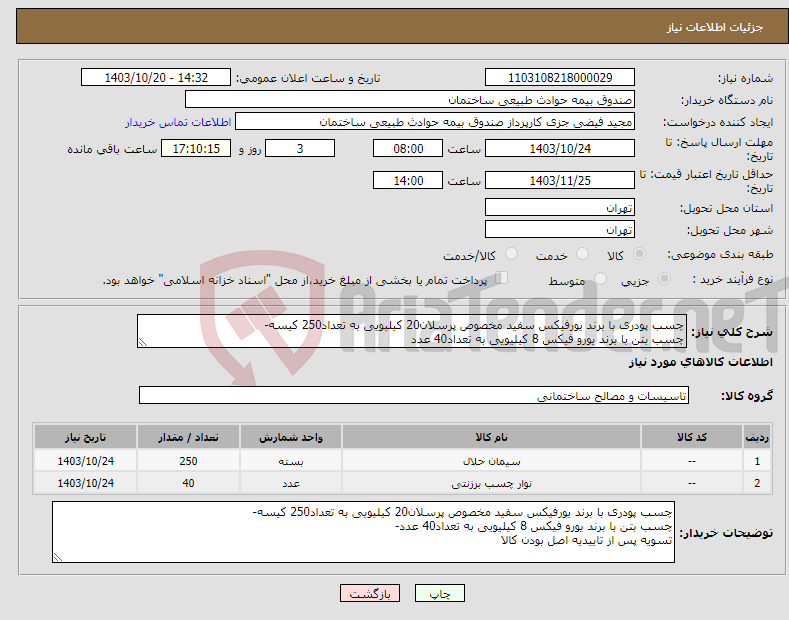The height and width of the screenshot is (620, 789).
Task: Click the unit cell عدد
Action: 291,483
